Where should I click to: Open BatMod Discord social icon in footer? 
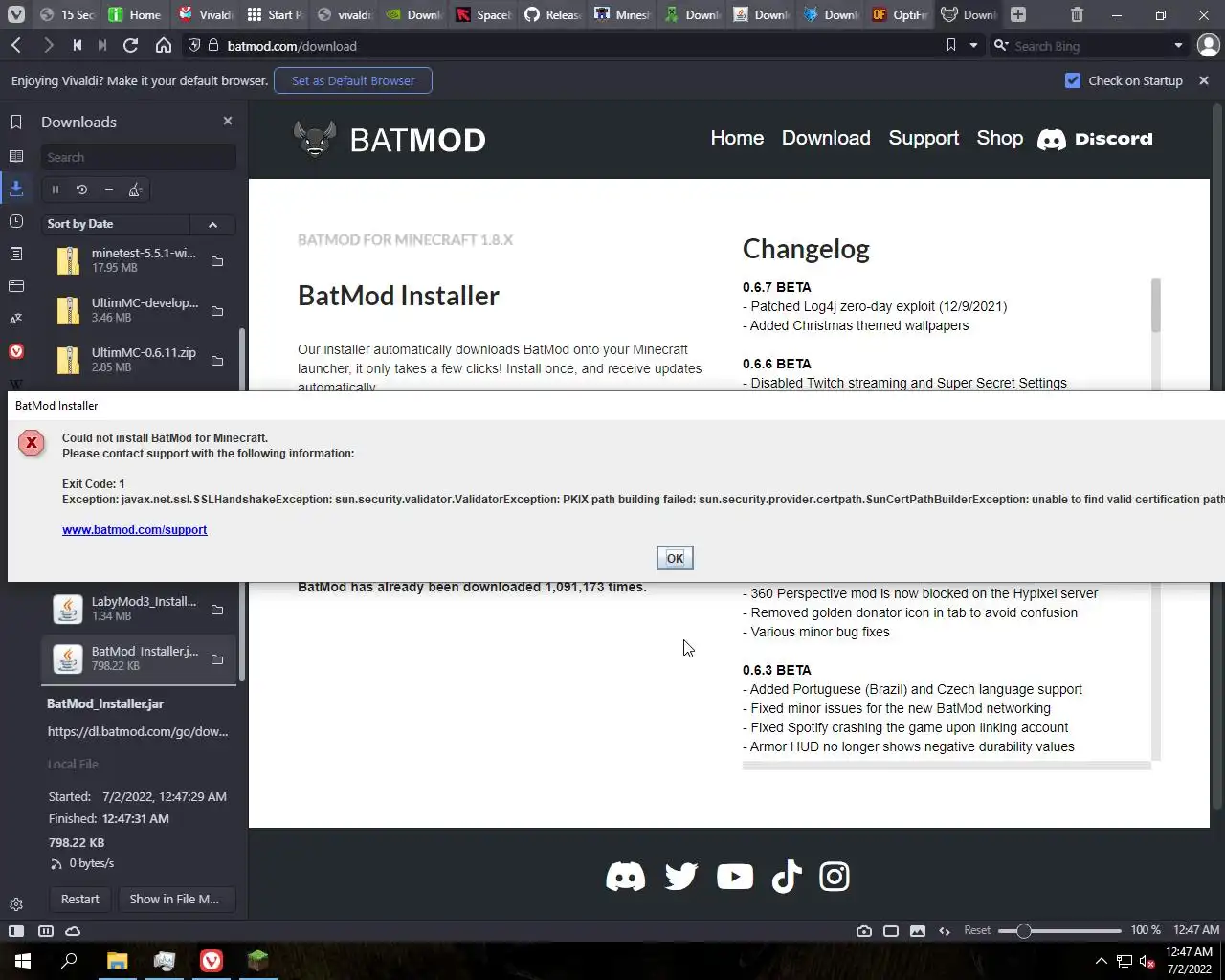[x=626, y=877]
